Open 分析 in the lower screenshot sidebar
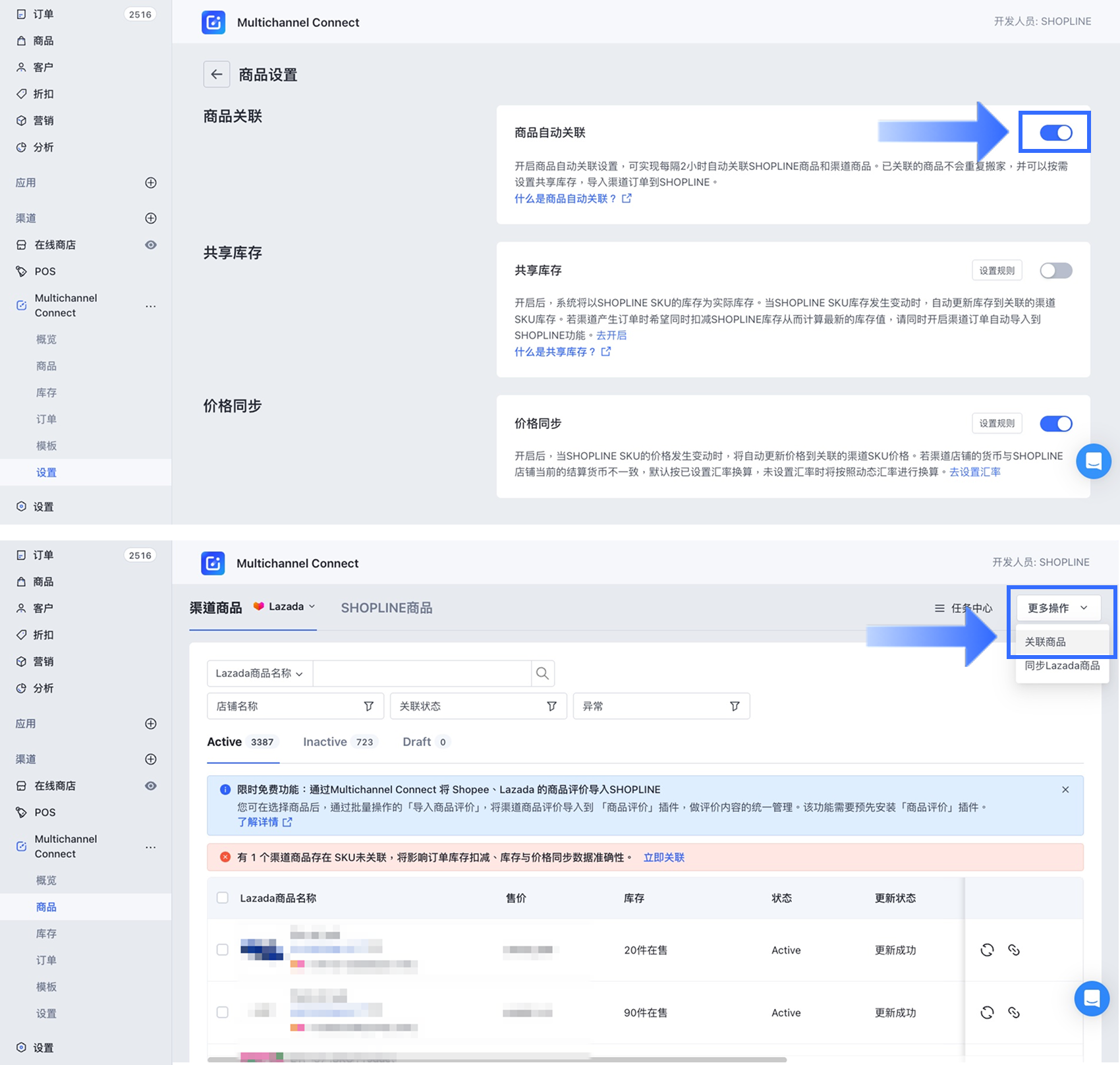 [43, 688]
